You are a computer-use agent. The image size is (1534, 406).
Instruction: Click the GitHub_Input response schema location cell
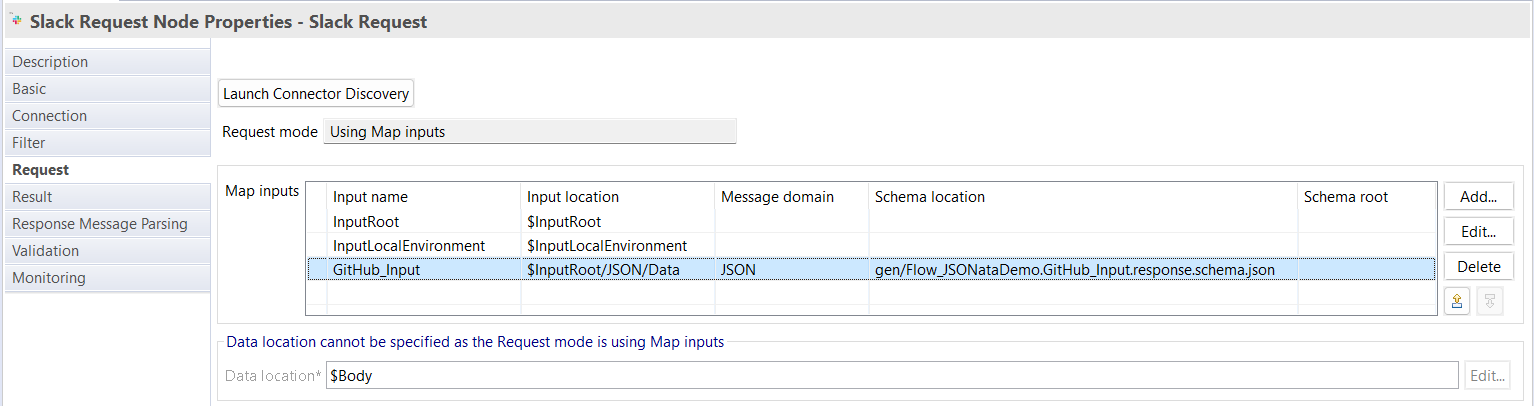[x=1075, y=269]
